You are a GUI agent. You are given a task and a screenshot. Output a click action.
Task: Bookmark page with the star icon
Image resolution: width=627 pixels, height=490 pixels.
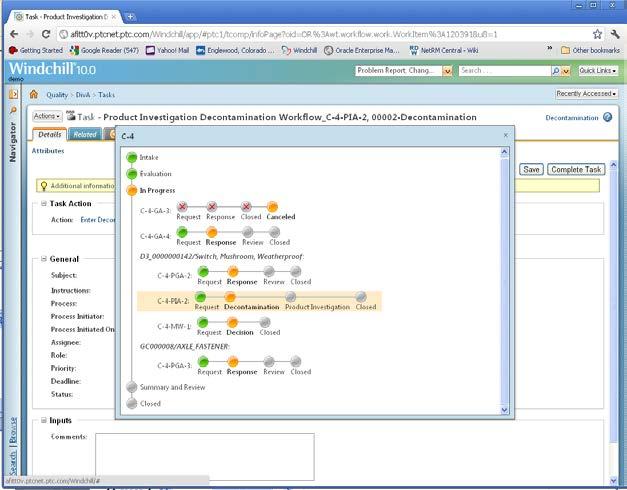pos(597,34)
